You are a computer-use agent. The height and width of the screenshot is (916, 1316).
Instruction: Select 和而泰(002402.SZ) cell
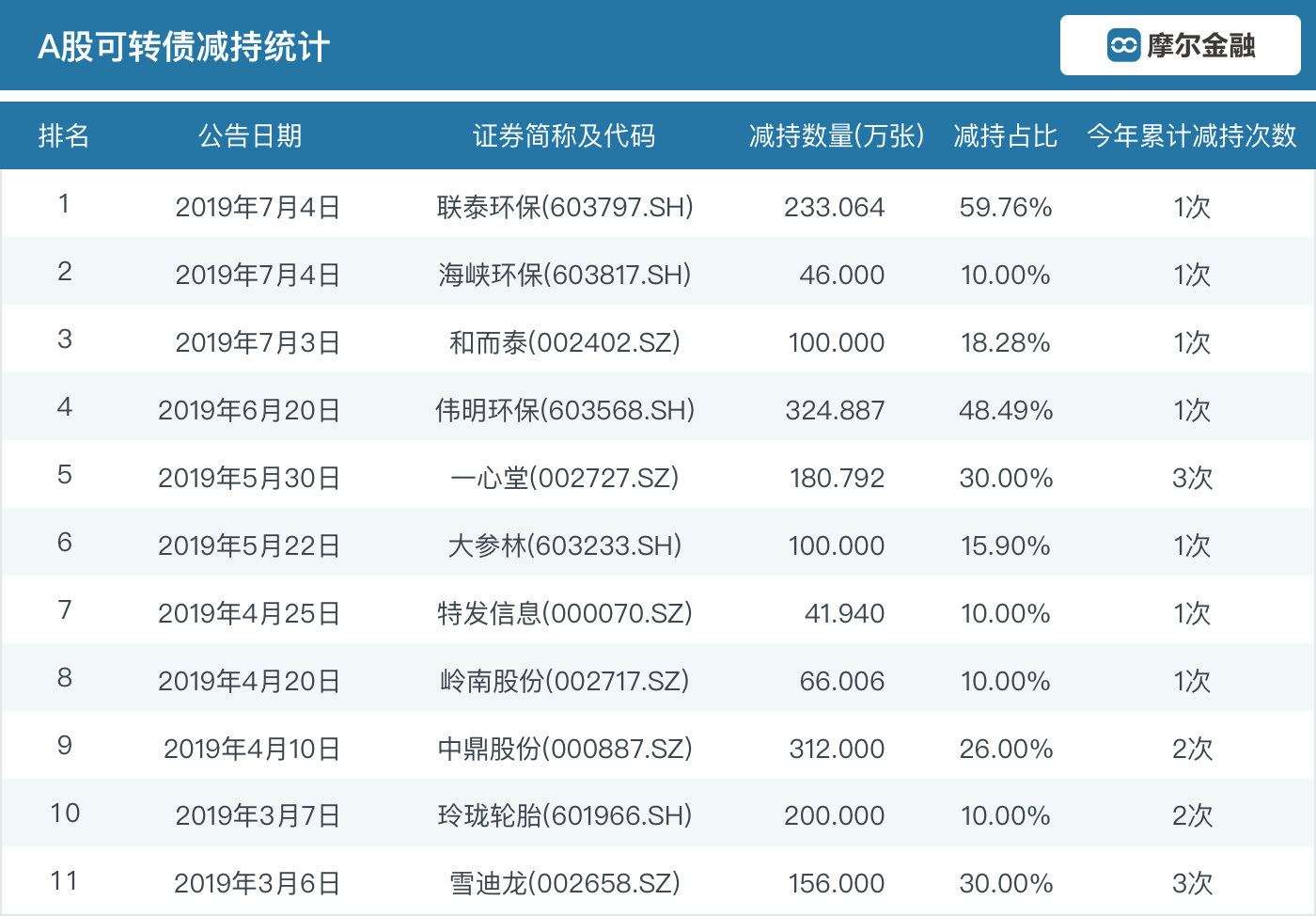tap(565, 342)
